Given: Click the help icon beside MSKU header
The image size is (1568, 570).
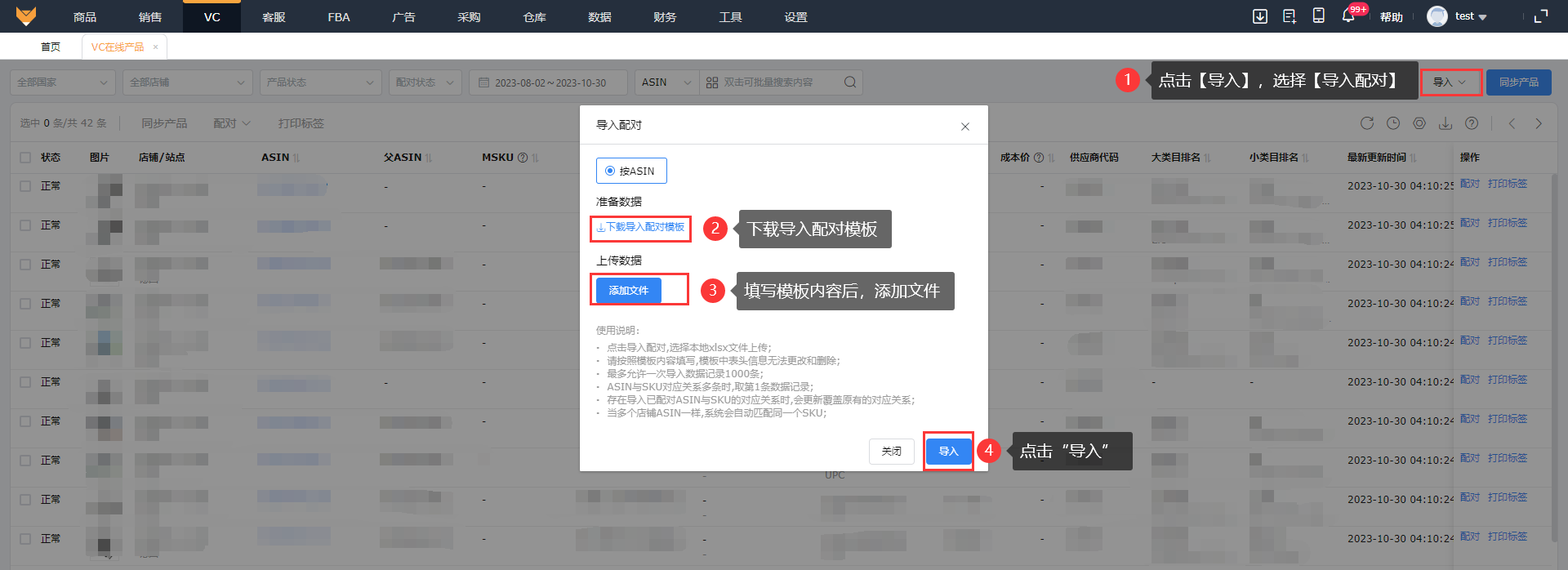Looking at the screenshot, I should (523, 158).
